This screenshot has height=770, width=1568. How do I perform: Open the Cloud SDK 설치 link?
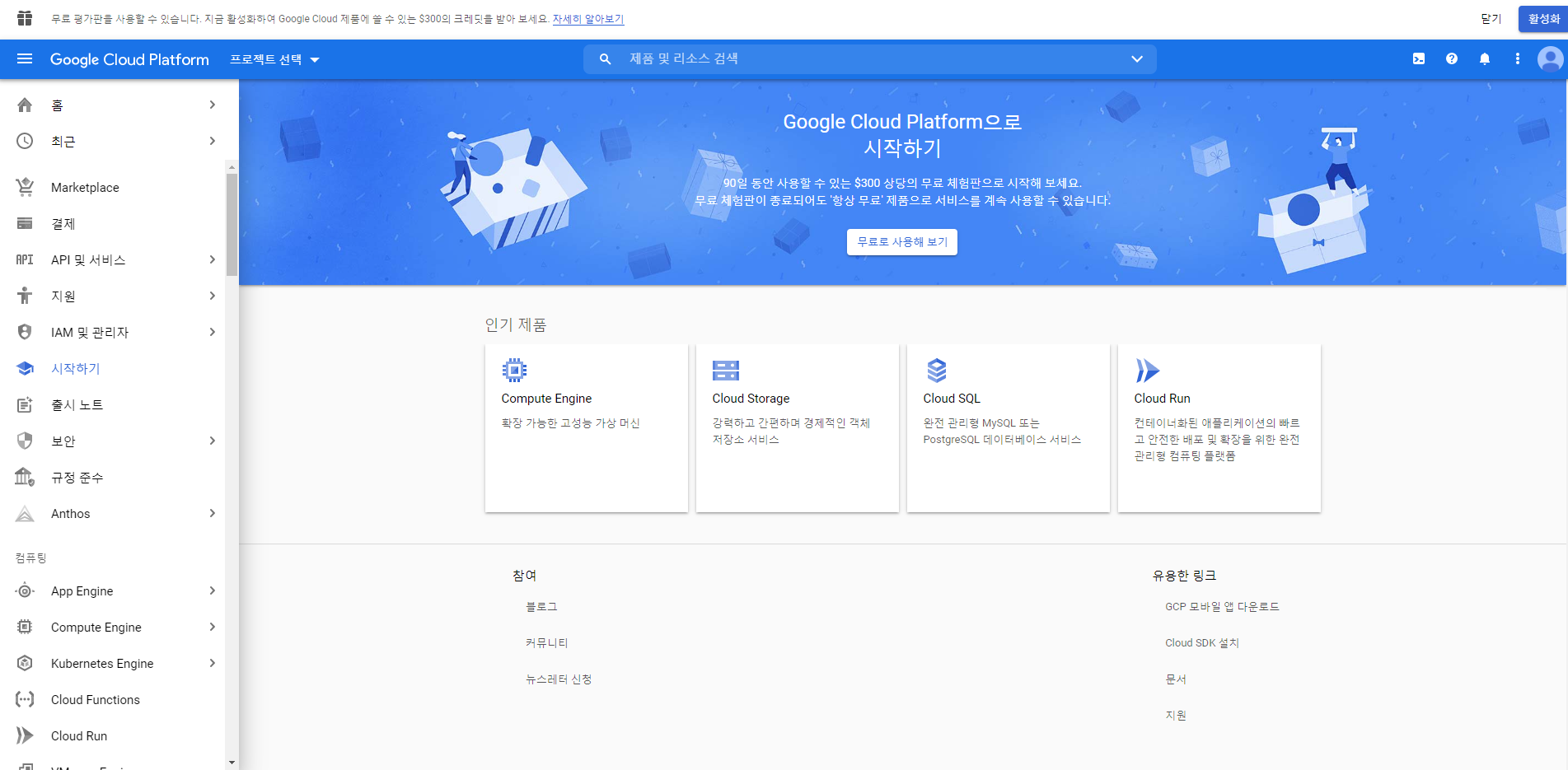(1202, 643)
